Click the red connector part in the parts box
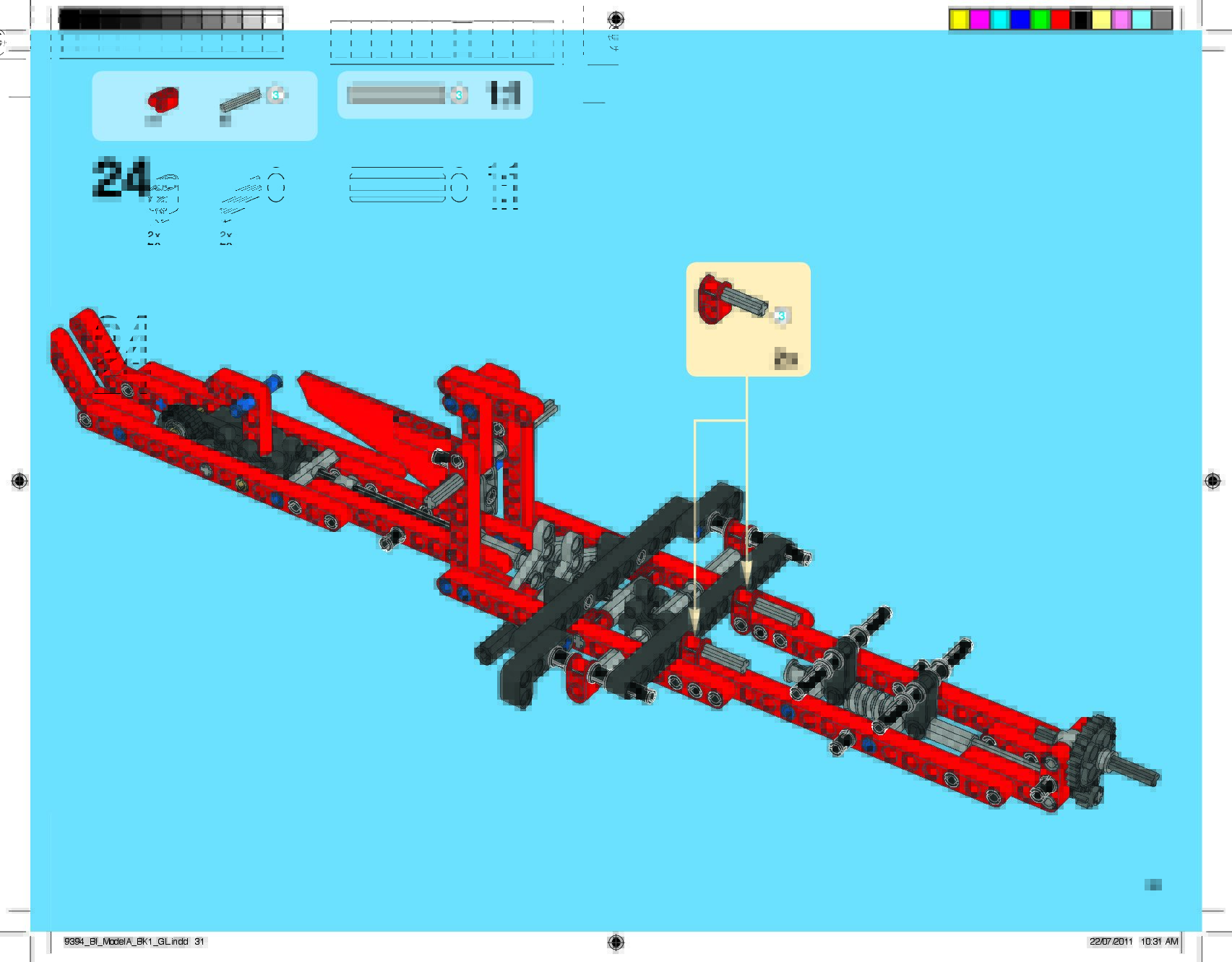This screenshot has width=1232, height=962. tap(163, 98)
